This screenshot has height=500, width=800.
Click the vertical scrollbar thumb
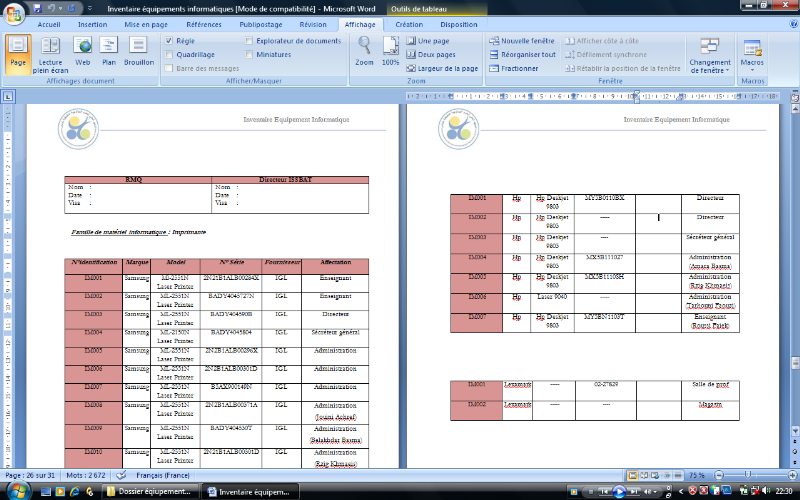click(794, 363)
